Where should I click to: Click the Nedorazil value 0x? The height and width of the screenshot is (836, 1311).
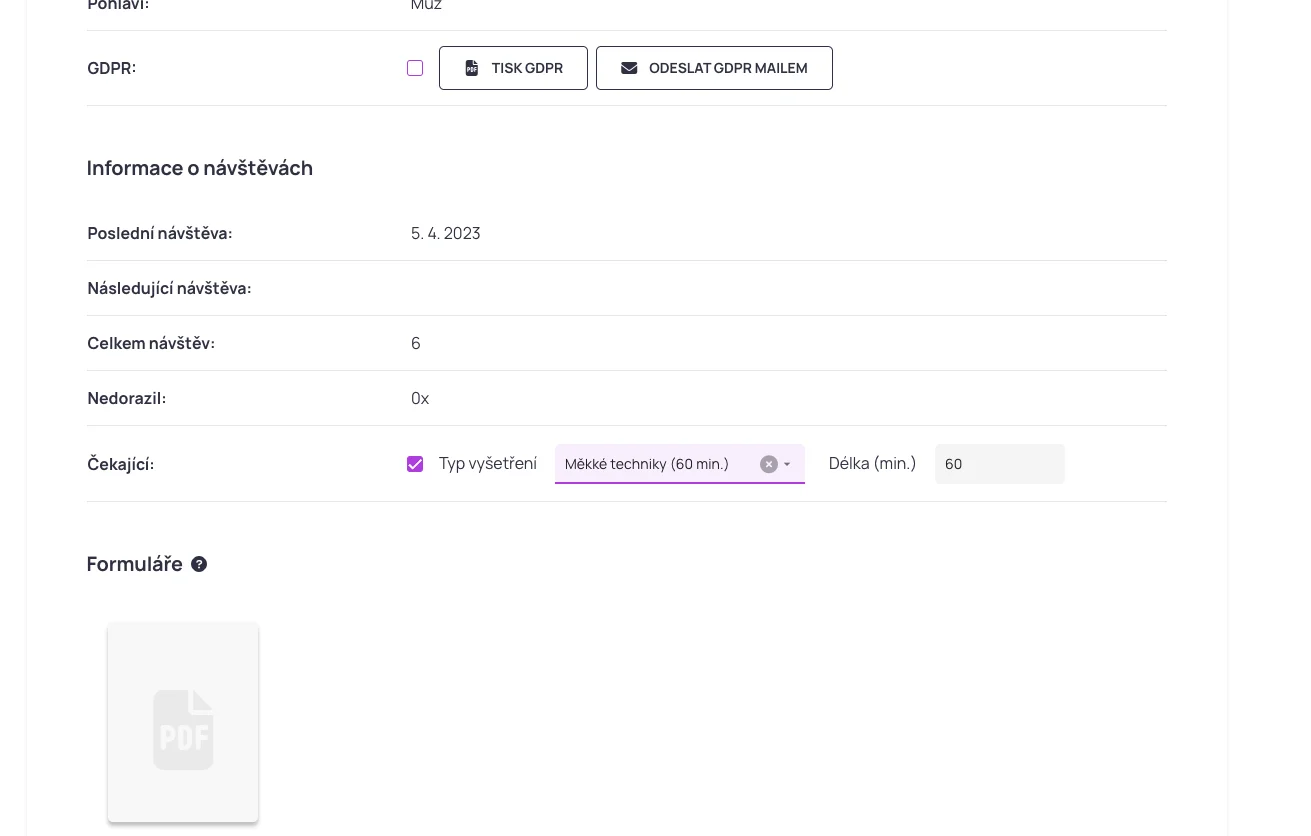[x=420, y=398]
